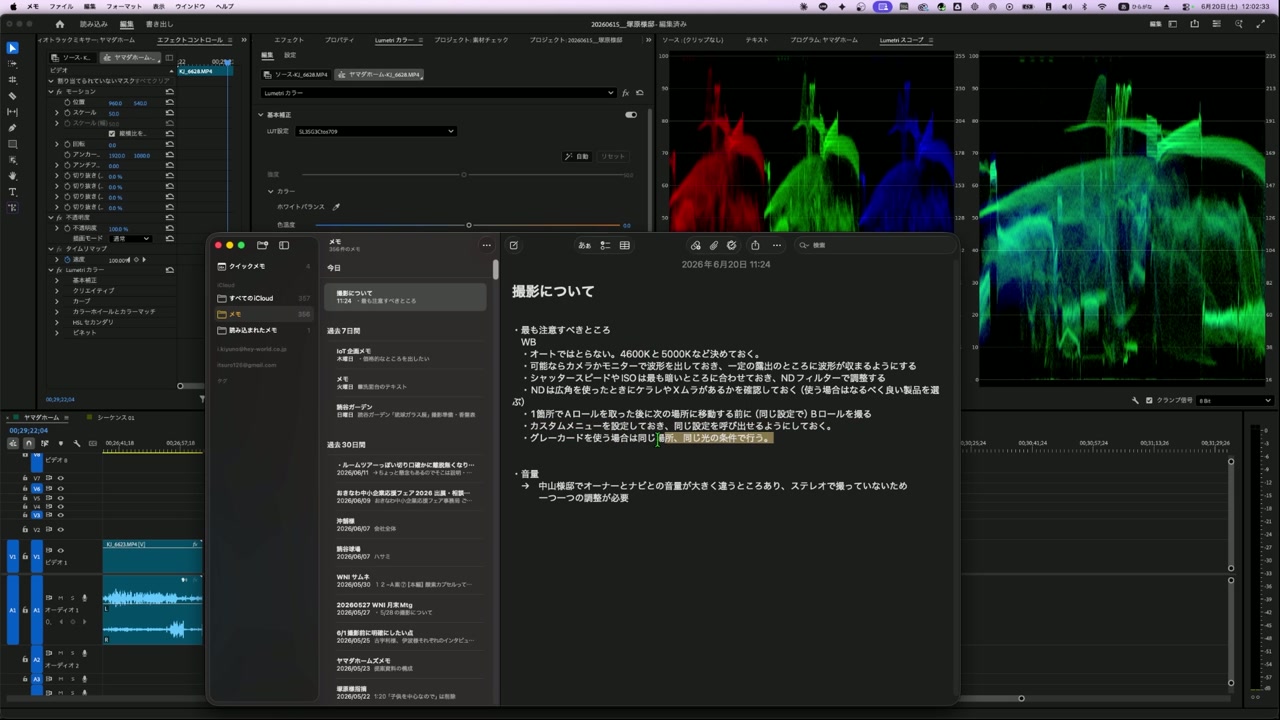The image size is (1280, 720).
Task: Click the new folder icon in Notes
Action: (x=262, y=245)
